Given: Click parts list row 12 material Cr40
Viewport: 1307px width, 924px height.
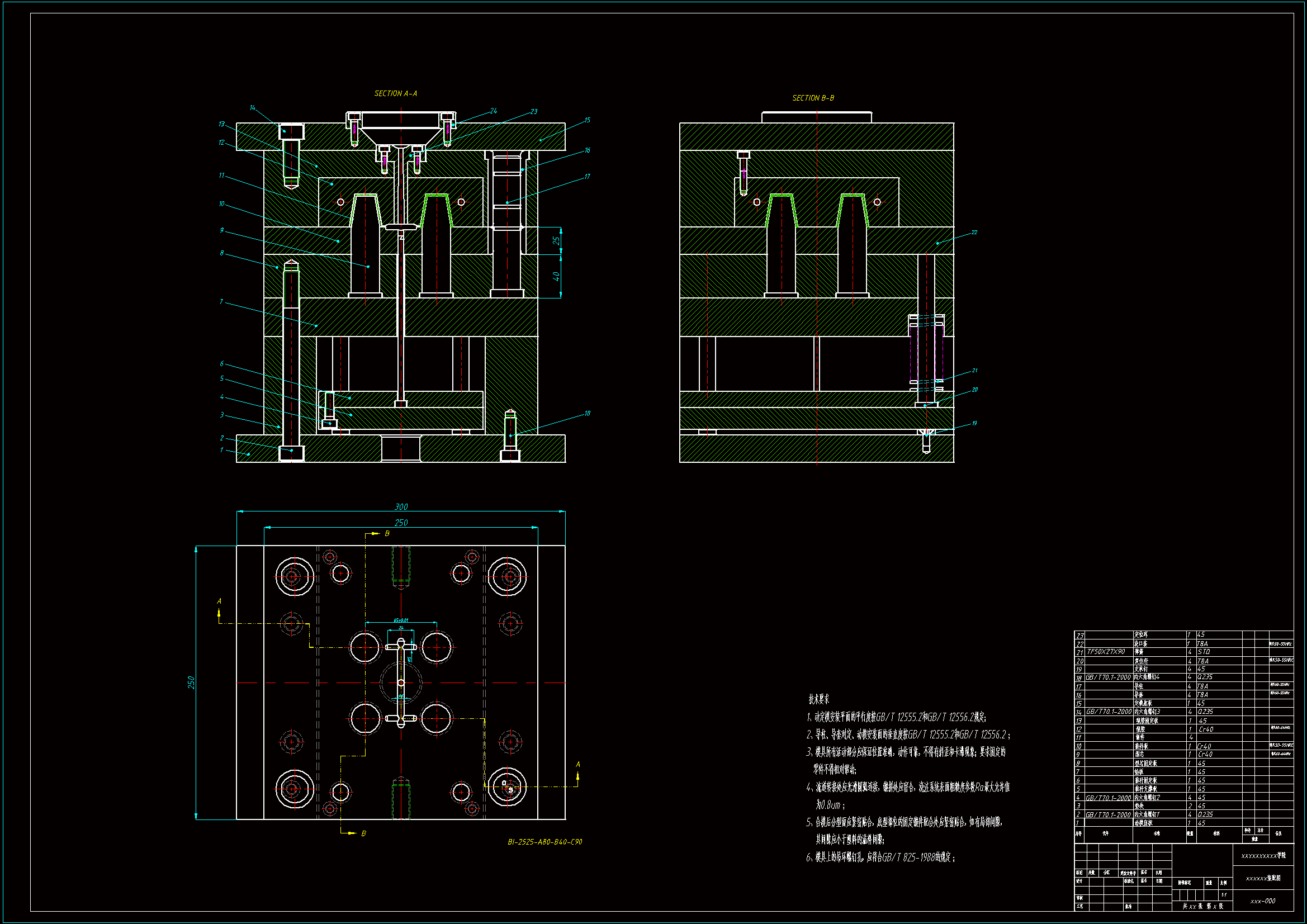Looking at the screenshot, I should (1205, 729).
